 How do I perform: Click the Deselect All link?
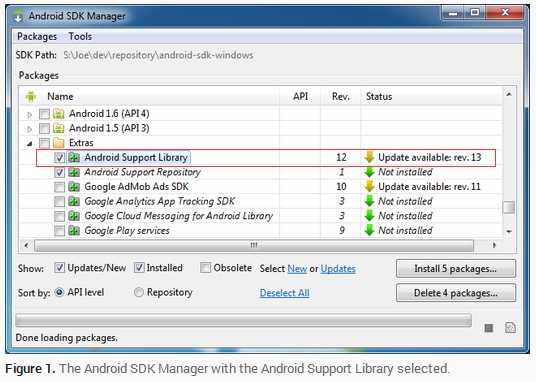(x=284, y=293)
